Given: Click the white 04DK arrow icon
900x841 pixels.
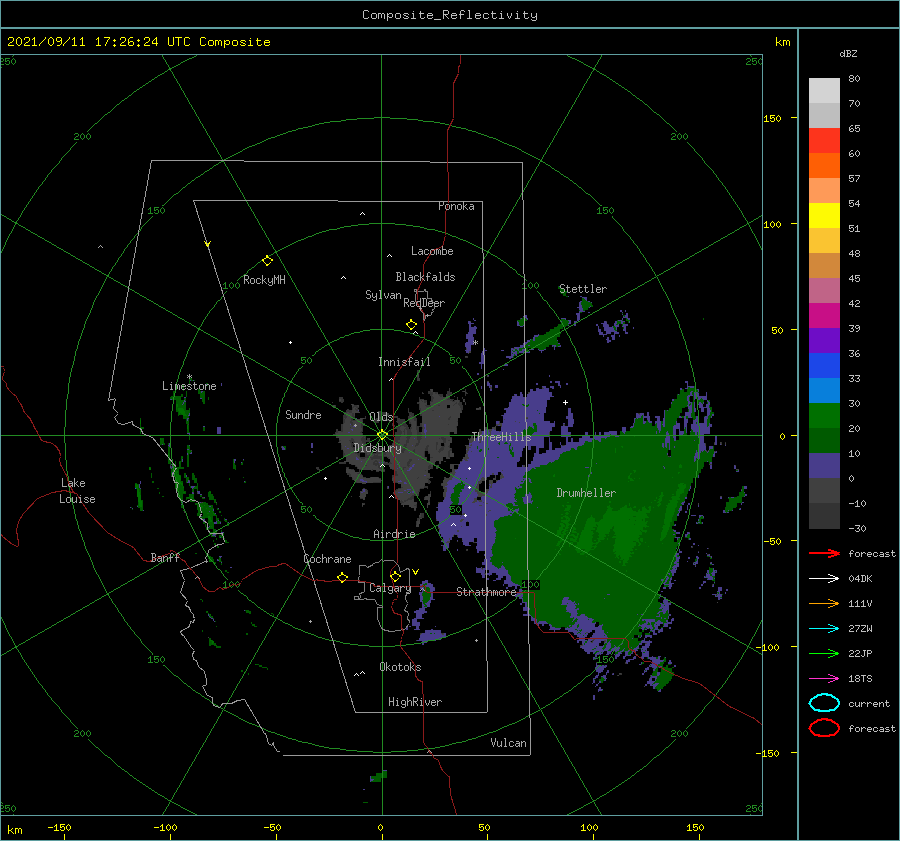Looking at the screenshot, I should pyautogui.click(x=824, y=579).
